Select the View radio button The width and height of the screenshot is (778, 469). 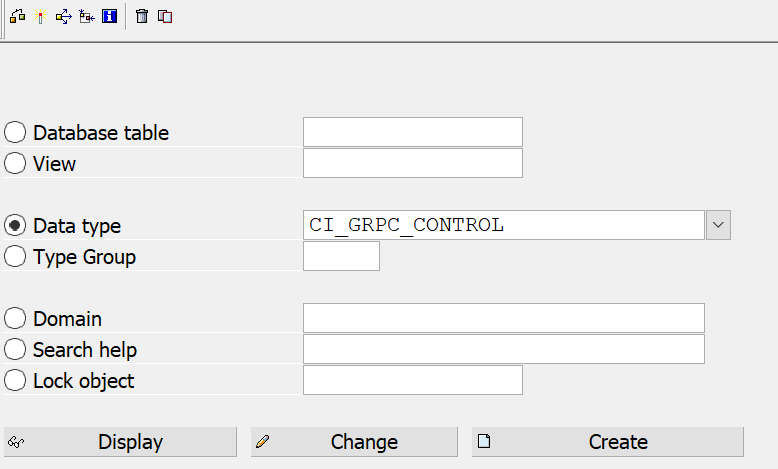[15, 164]
